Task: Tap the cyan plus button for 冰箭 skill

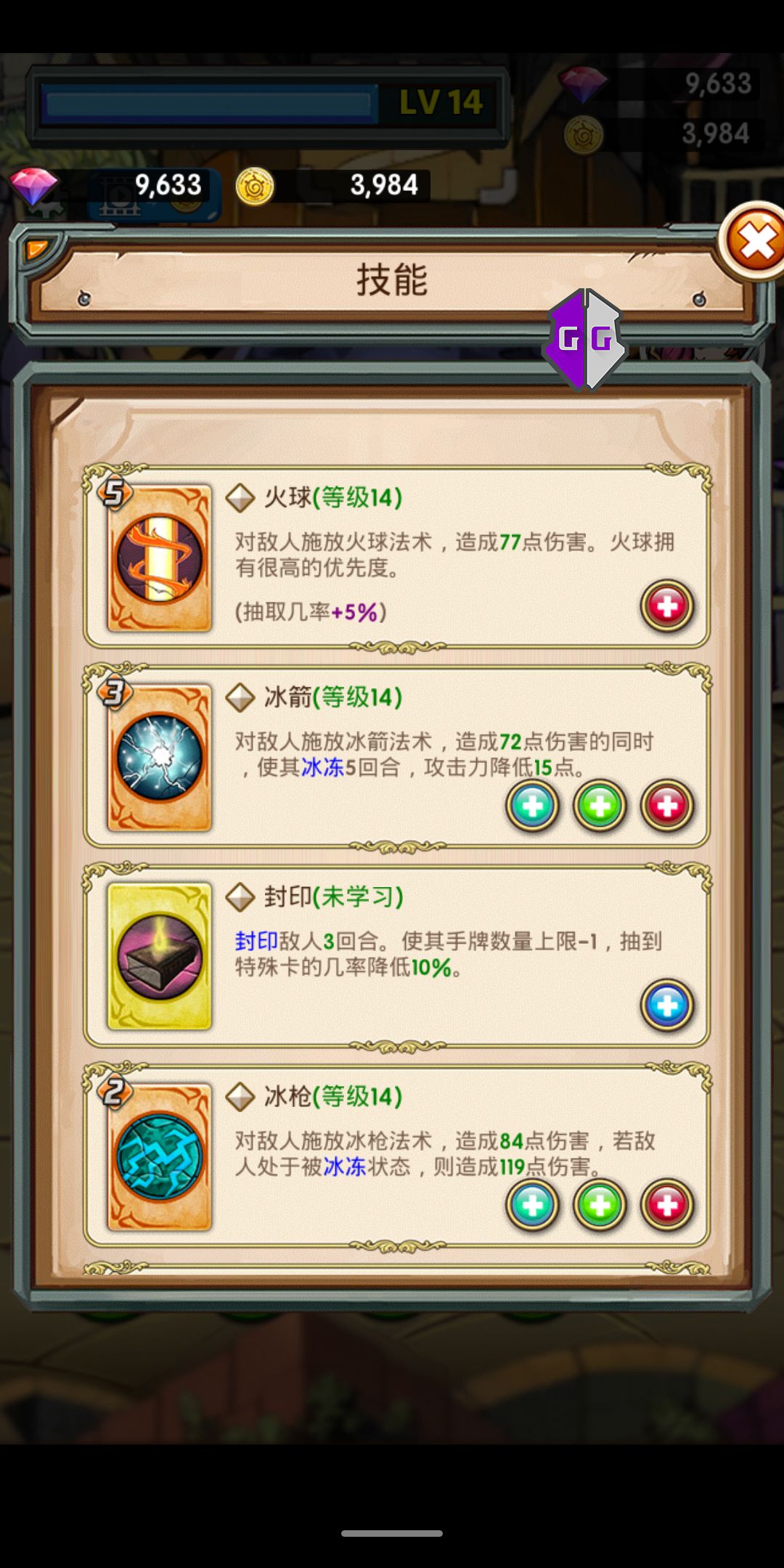Action: (x=532, y=805)
